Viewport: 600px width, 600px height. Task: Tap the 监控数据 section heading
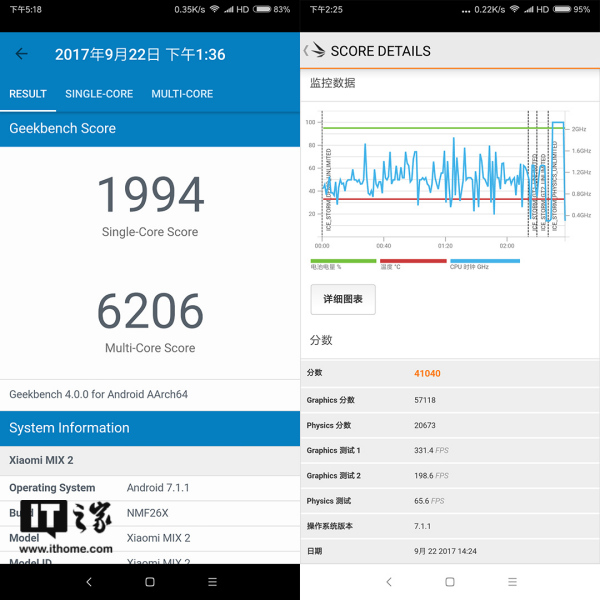(x=333, y=83)
